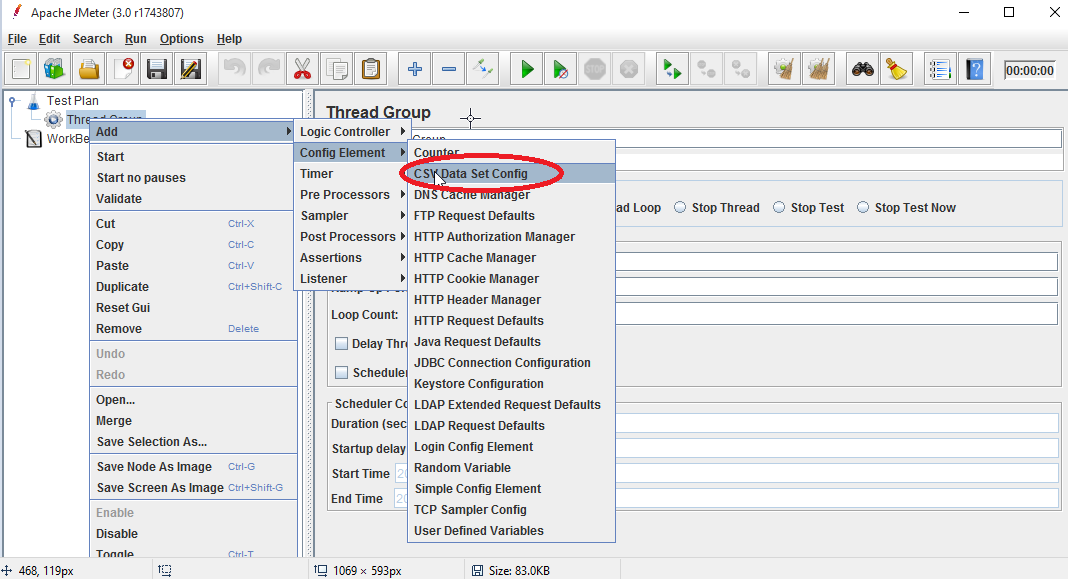
Task: Click the Close test plan toolbar icon
Action: (x=123, y=69)
